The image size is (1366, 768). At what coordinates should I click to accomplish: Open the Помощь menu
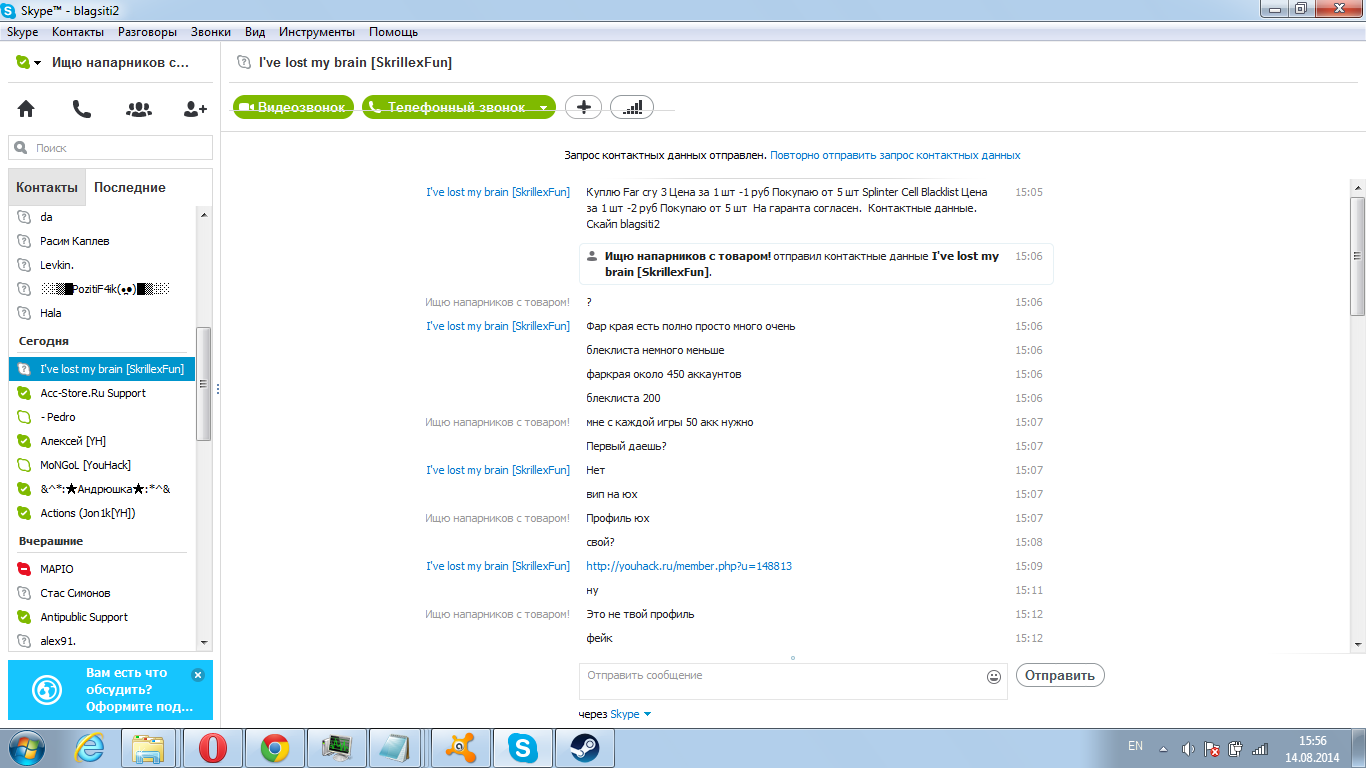(x=393, y=32)
